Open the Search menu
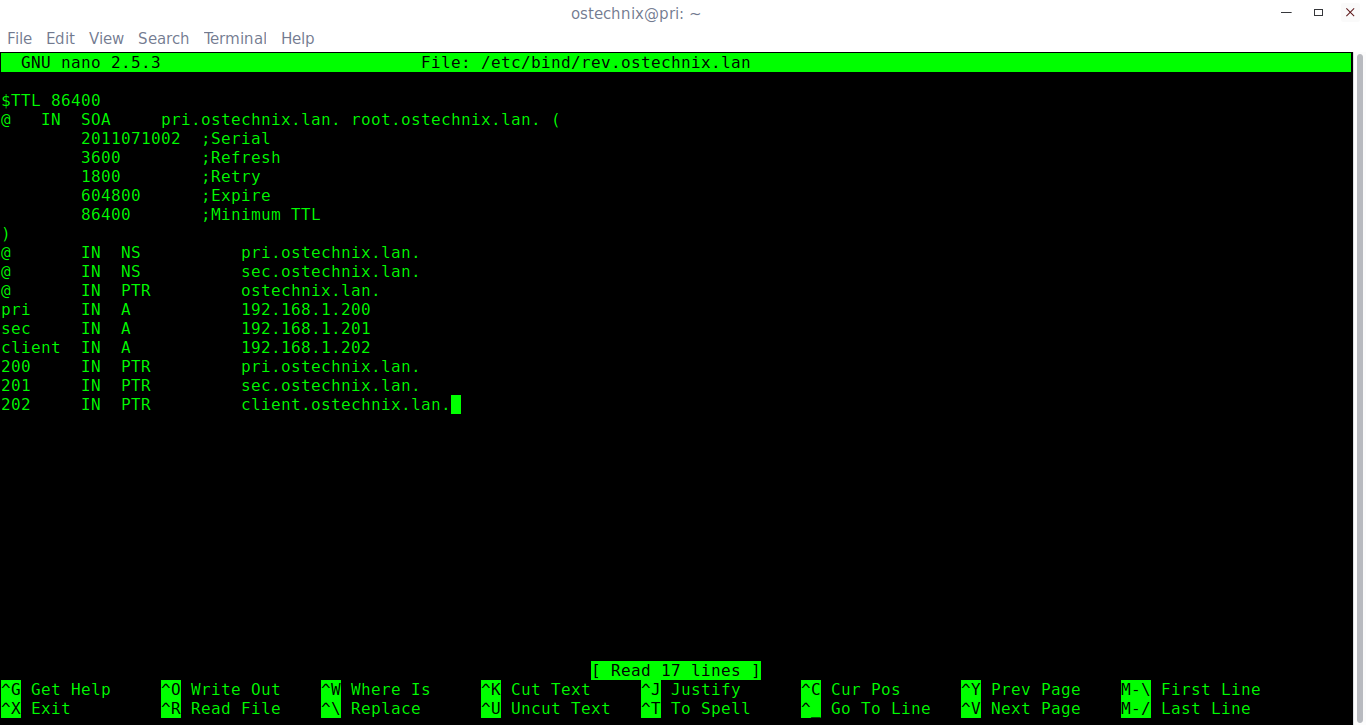Image resolution: width=1366 pixels, height=725 pixels. click(163, 38)
